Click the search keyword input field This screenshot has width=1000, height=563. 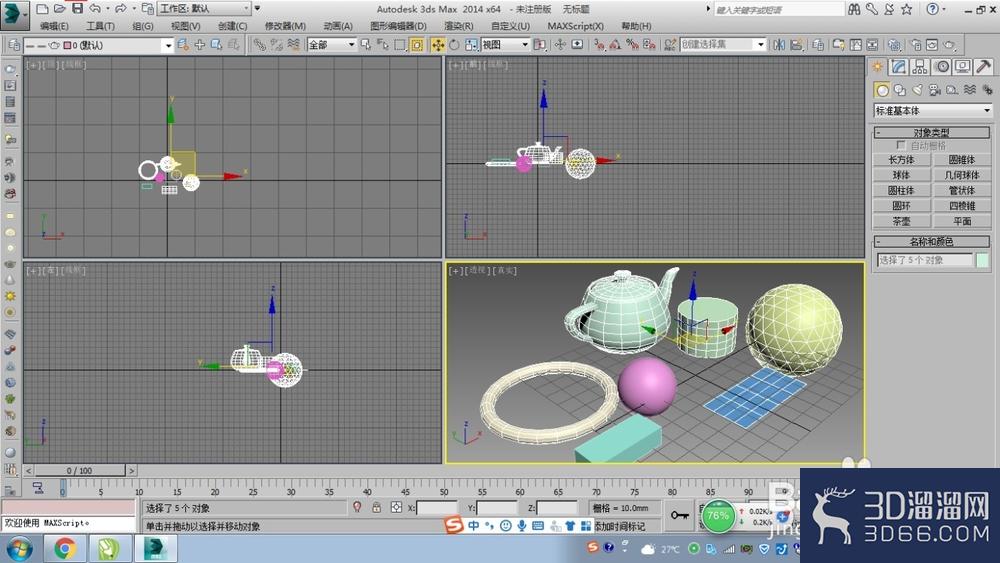pos(778,9)
